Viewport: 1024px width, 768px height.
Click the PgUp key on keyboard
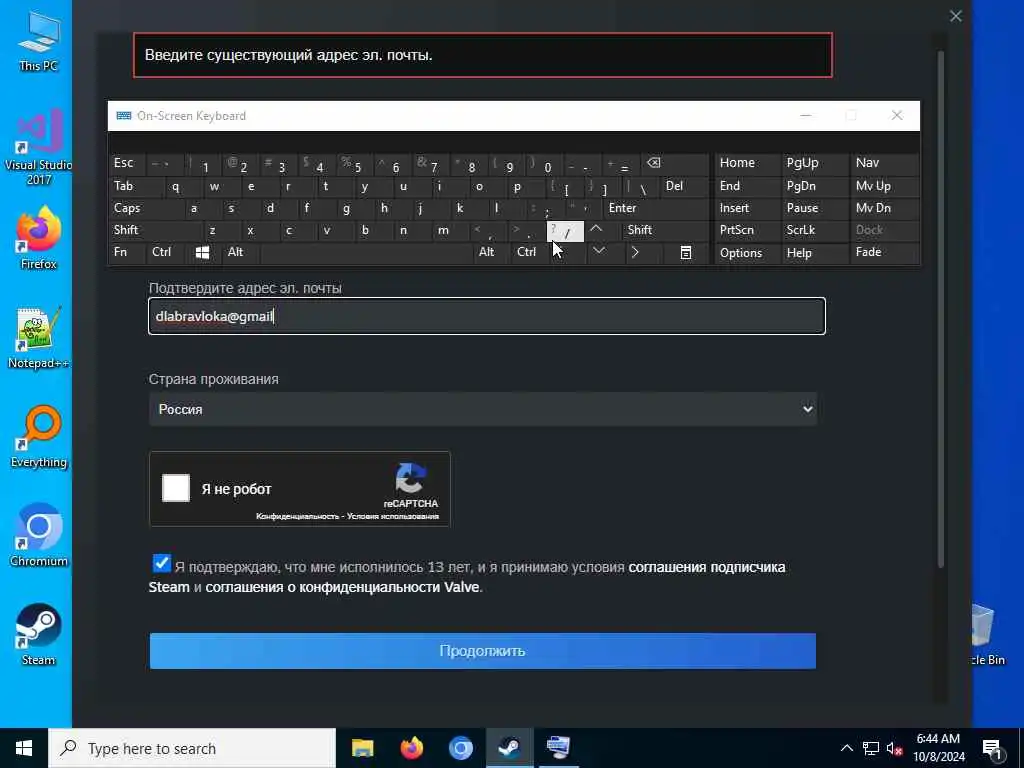pyautogui.click(x=815, y=163)
